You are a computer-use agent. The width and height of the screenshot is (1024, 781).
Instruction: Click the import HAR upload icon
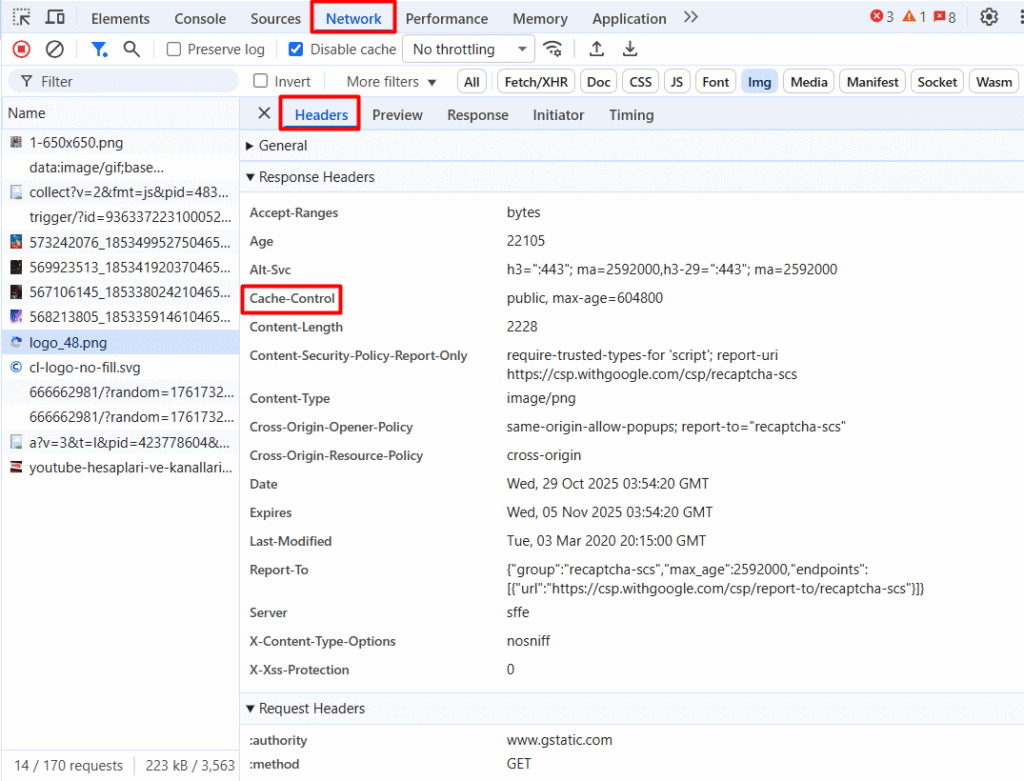pos(597,49)
